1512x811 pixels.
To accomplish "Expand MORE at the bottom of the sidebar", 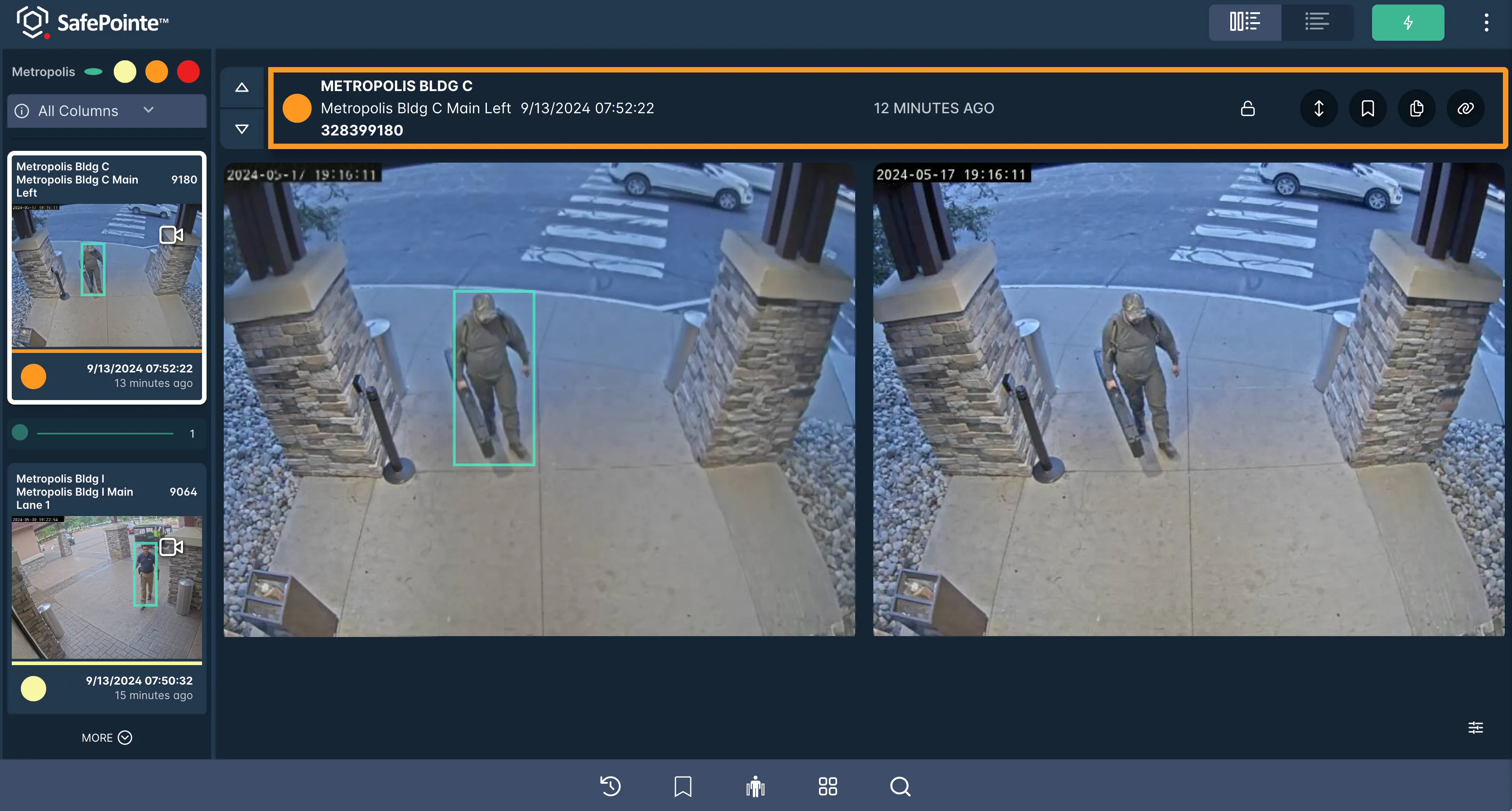I will (x=106, y=738).
